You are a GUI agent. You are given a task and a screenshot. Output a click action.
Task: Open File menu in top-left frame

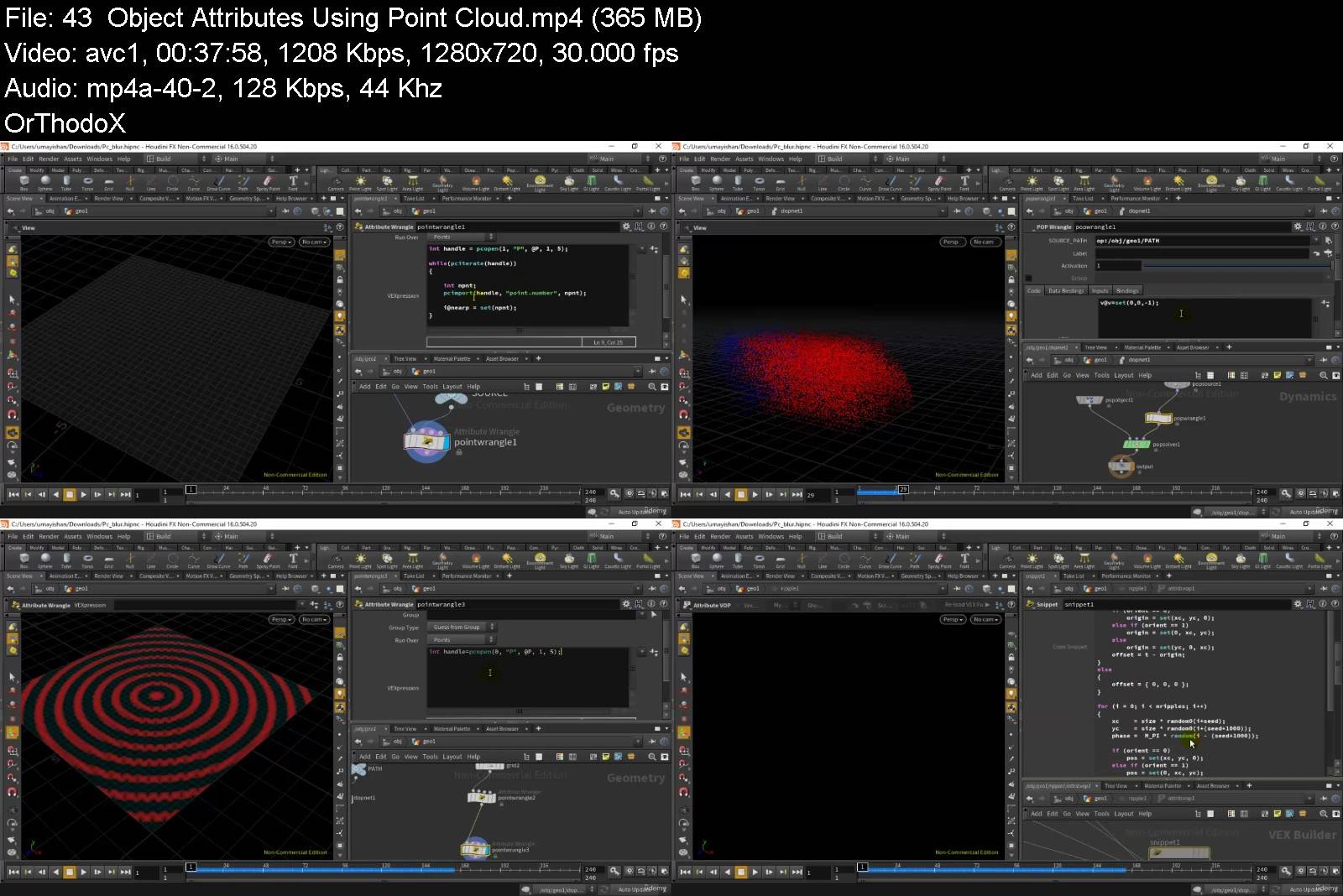point(13,159)
